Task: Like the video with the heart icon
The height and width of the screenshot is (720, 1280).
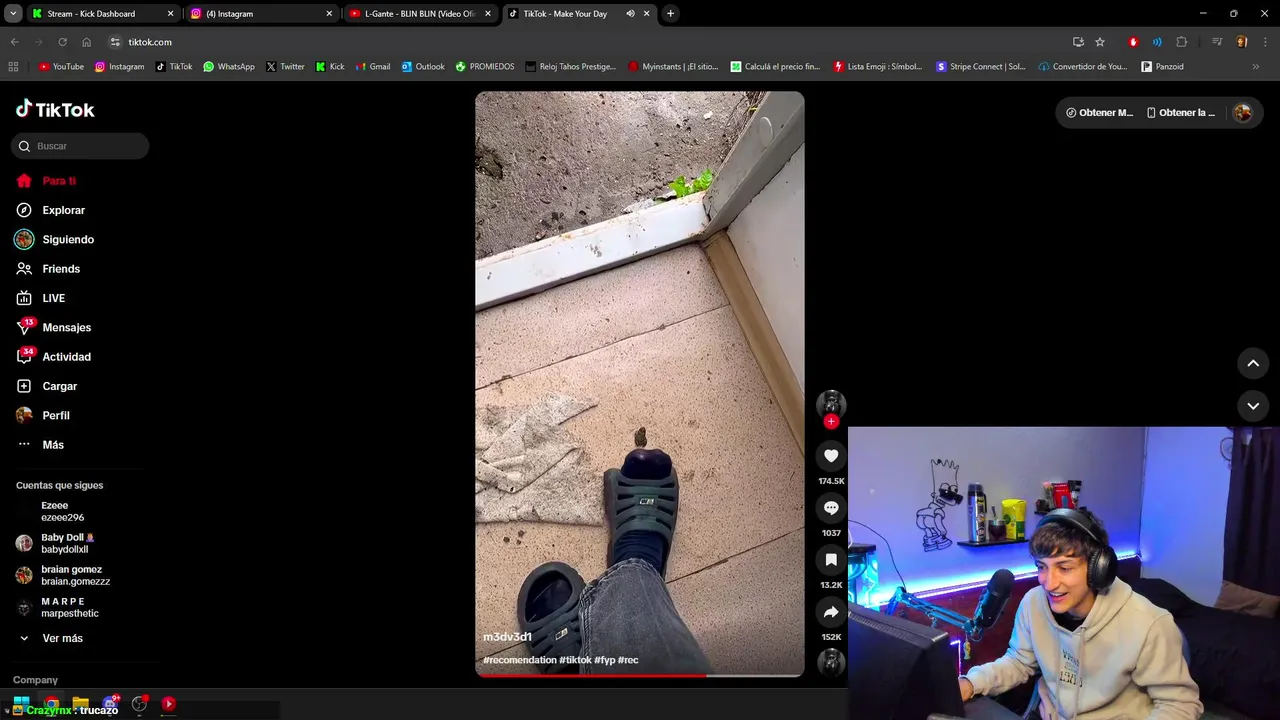Action: 831,456
